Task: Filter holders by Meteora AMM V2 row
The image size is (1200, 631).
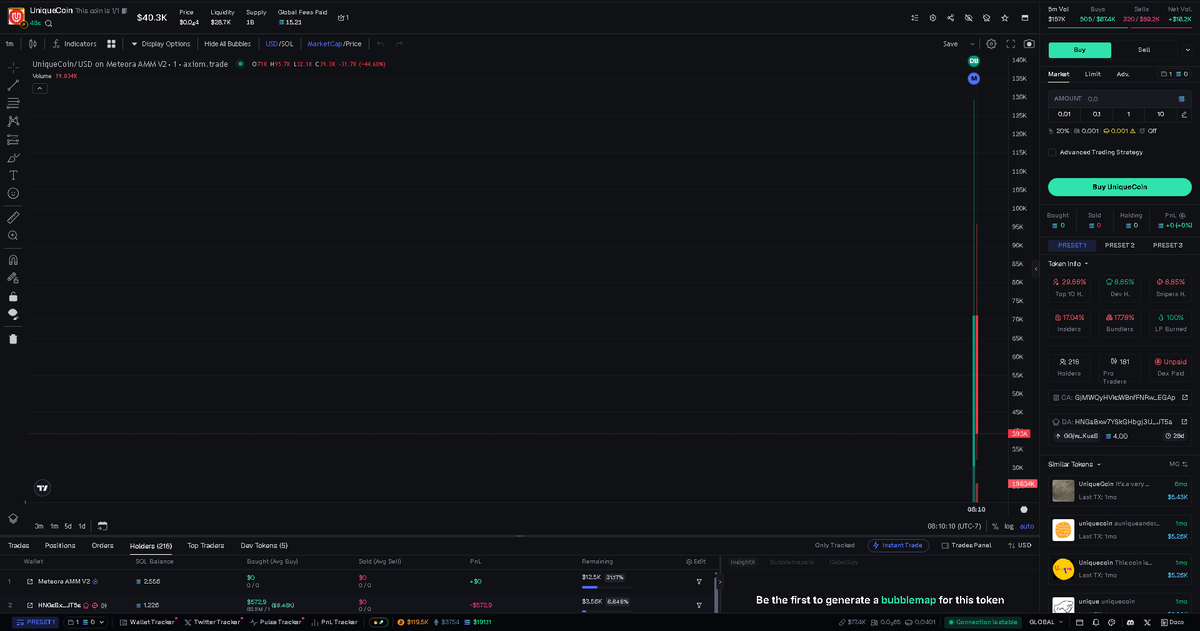Action: (699, 581)
